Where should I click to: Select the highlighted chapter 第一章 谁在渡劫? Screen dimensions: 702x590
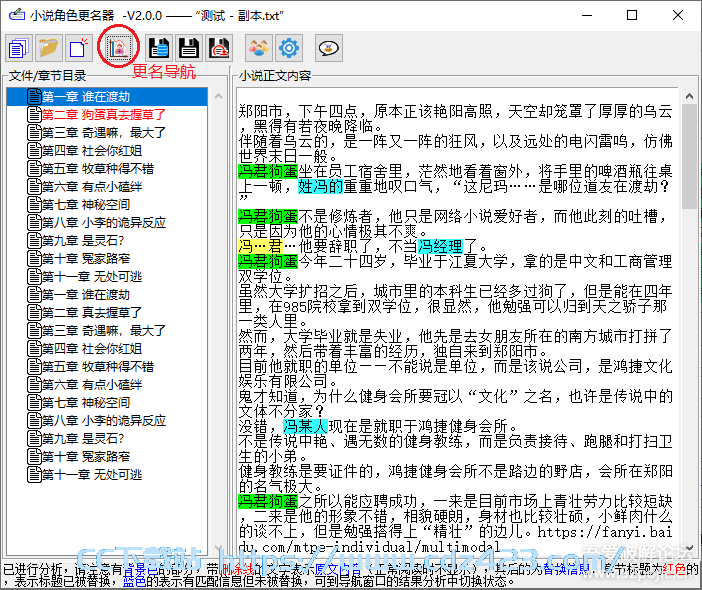point(107,97)
